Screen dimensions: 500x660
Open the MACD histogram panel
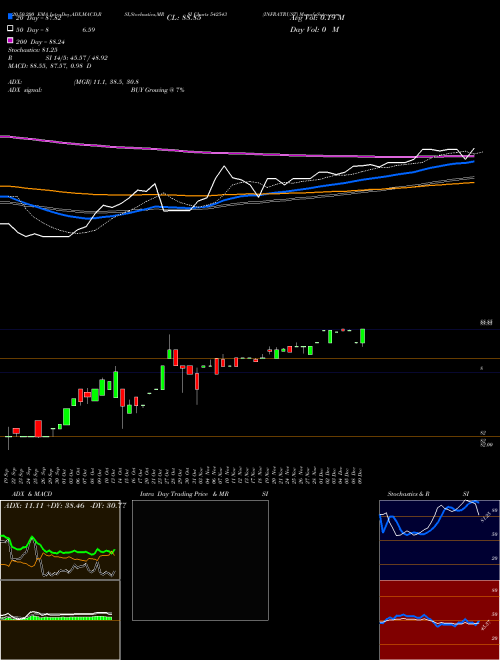coord(60,620)
